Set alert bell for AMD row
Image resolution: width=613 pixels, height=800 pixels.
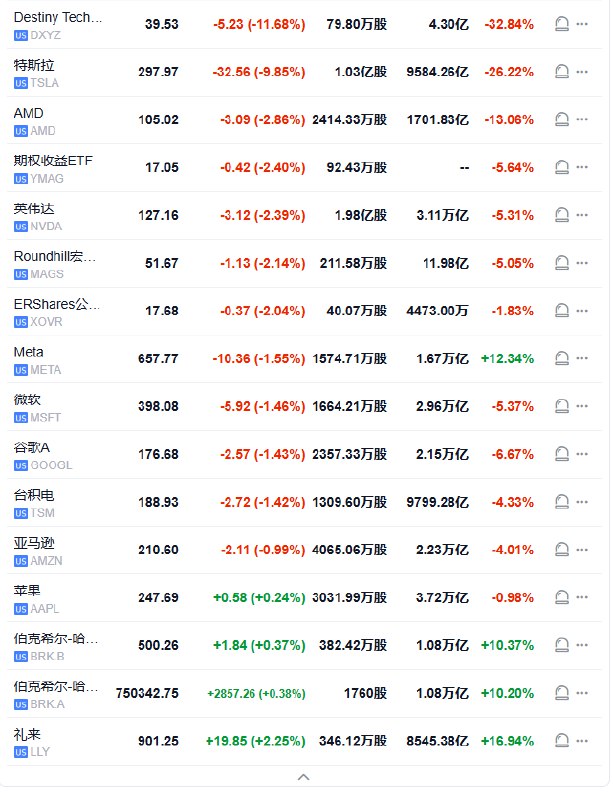click(x=561, y=119)
